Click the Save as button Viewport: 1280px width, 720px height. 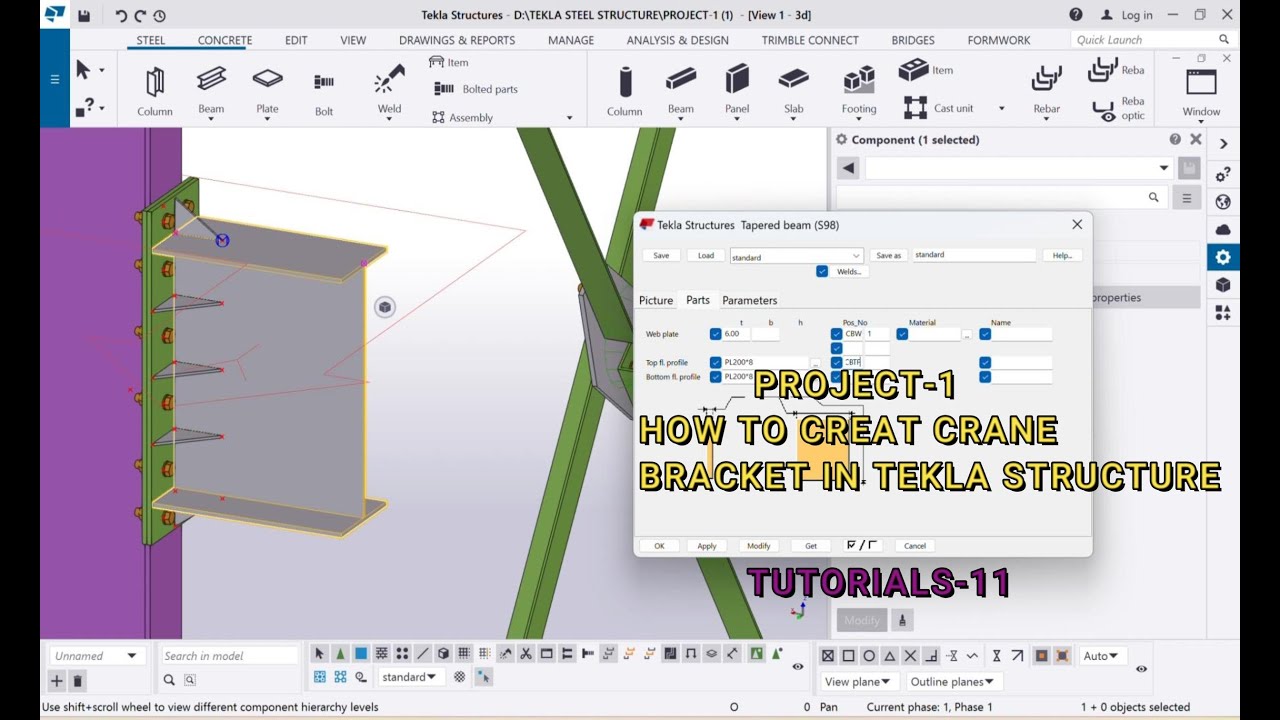(x=889, y=255)
